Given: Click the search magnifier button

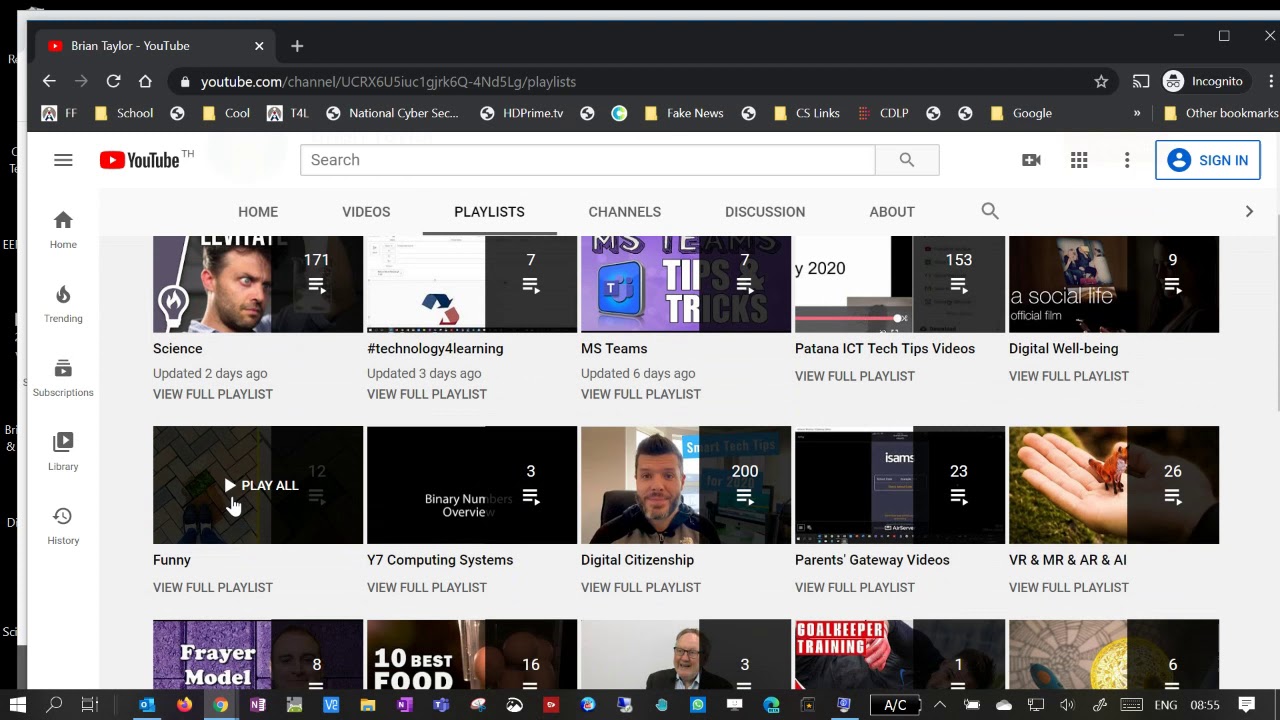Looking at the screenshot, I should [x=907, y=160].
